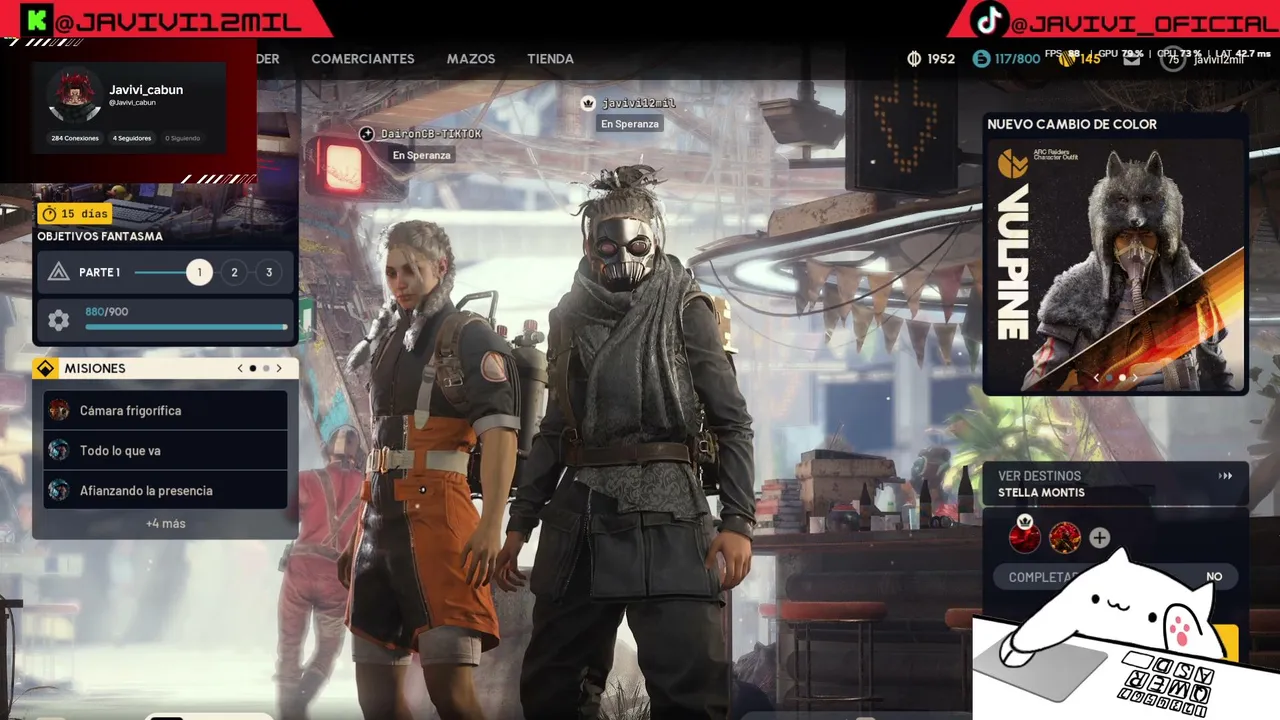Click the triangle icon beside PARTE 1
The image size is (1280, 720).
[x=58, y=272]
